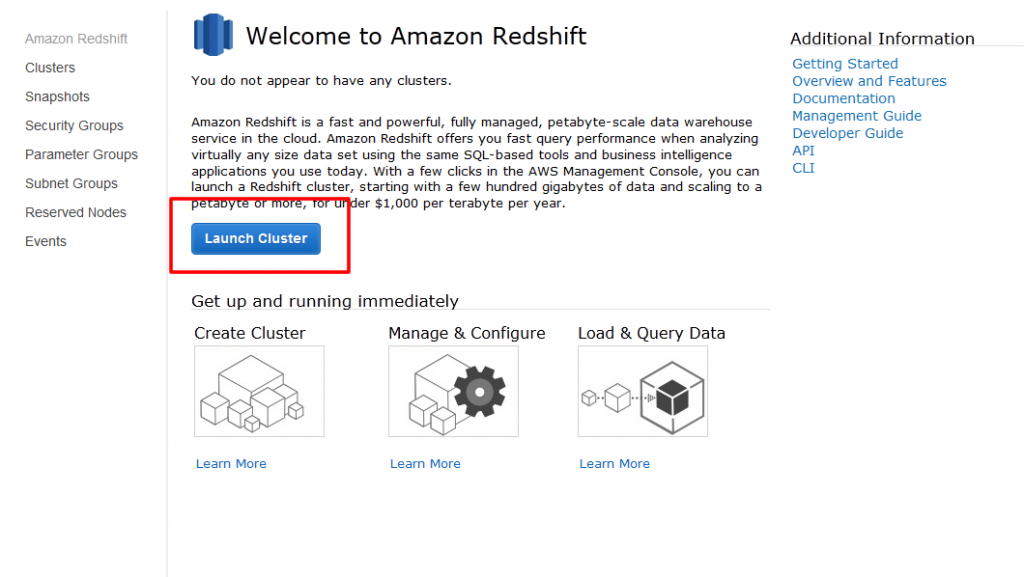View Reserved Nodes in sidebar
The width and height of the screenshot is (1024, 577).
[x=76, y=212]
